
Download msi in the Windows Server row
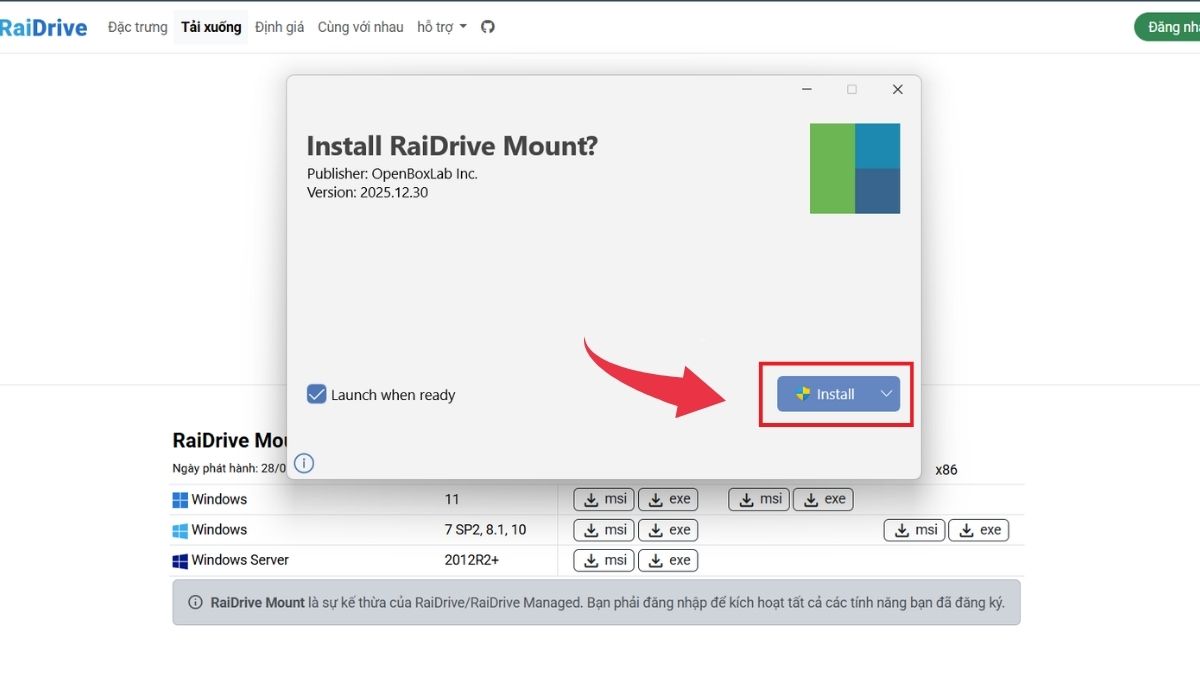(604, 560)
